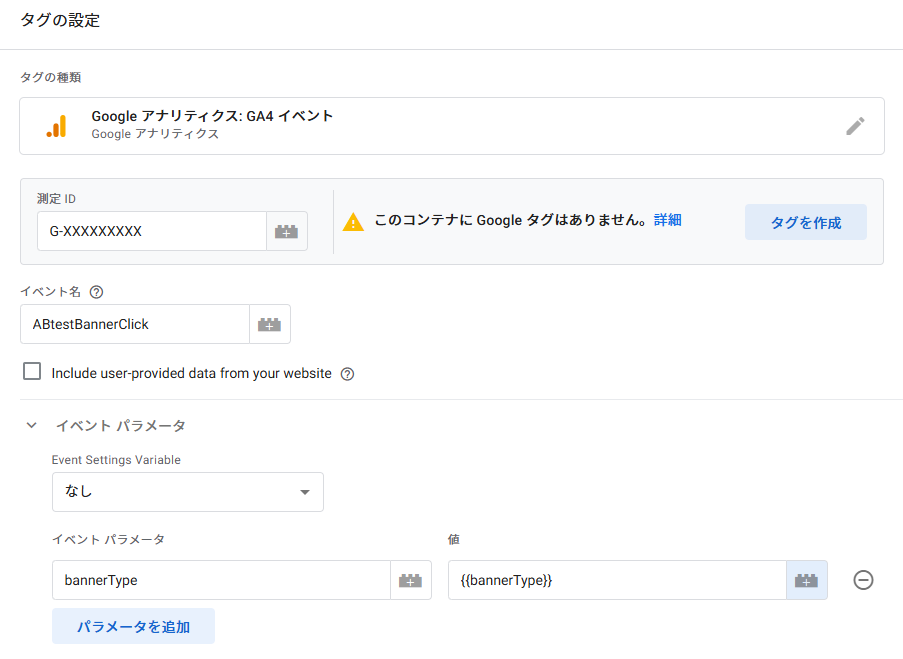This screenshot has width=903, height=659.
Task: Click the {{bannerType}} value field
Action: [616, 580]
